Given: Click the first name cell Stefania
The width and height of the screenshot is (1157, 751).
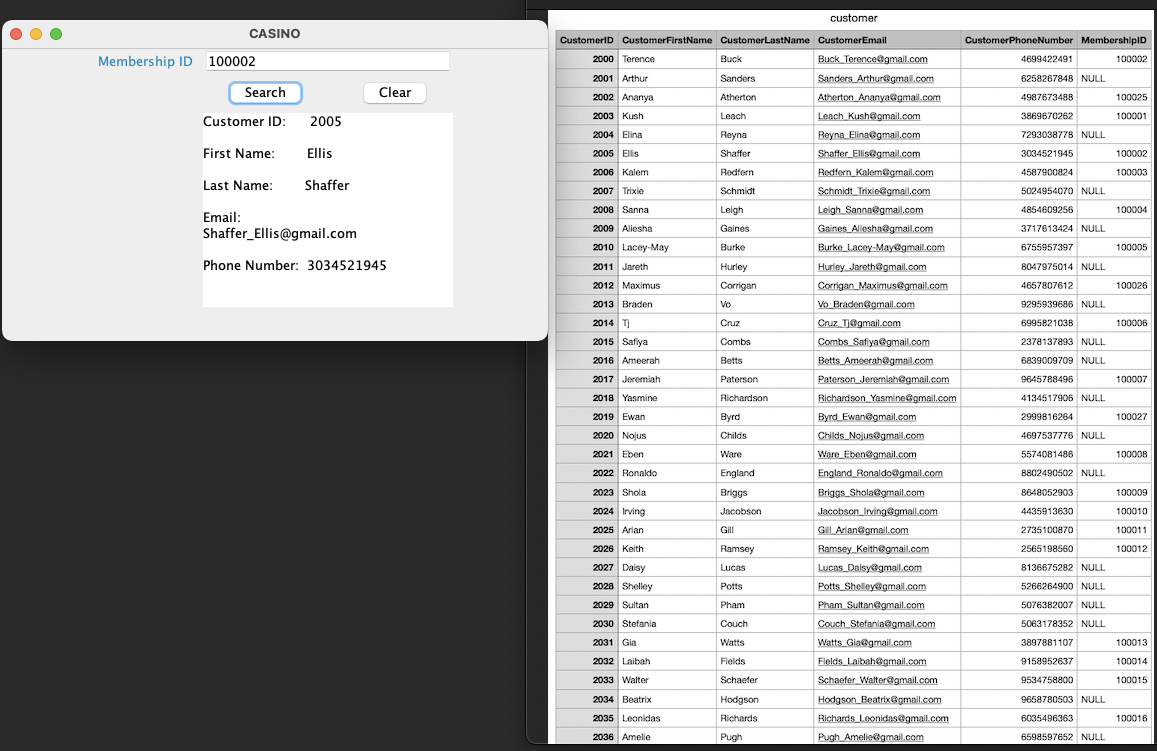Looking at the screenshot, I should coord(667,623).
